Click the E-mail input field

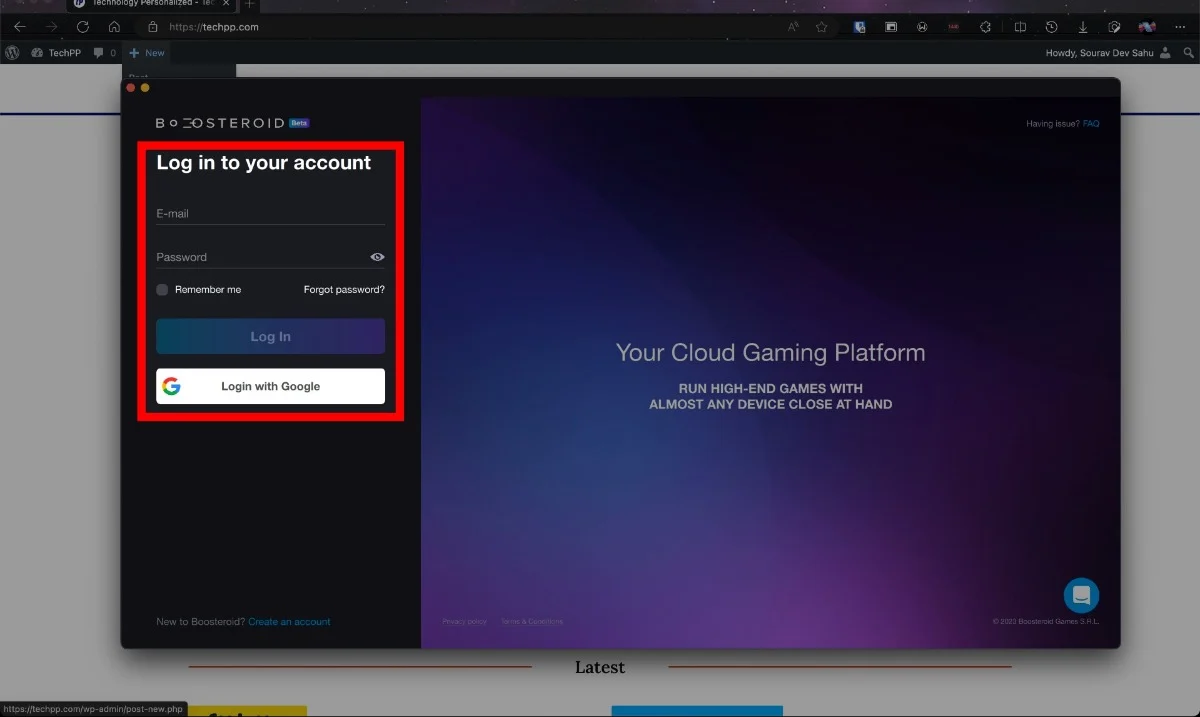tap(270, 214)
